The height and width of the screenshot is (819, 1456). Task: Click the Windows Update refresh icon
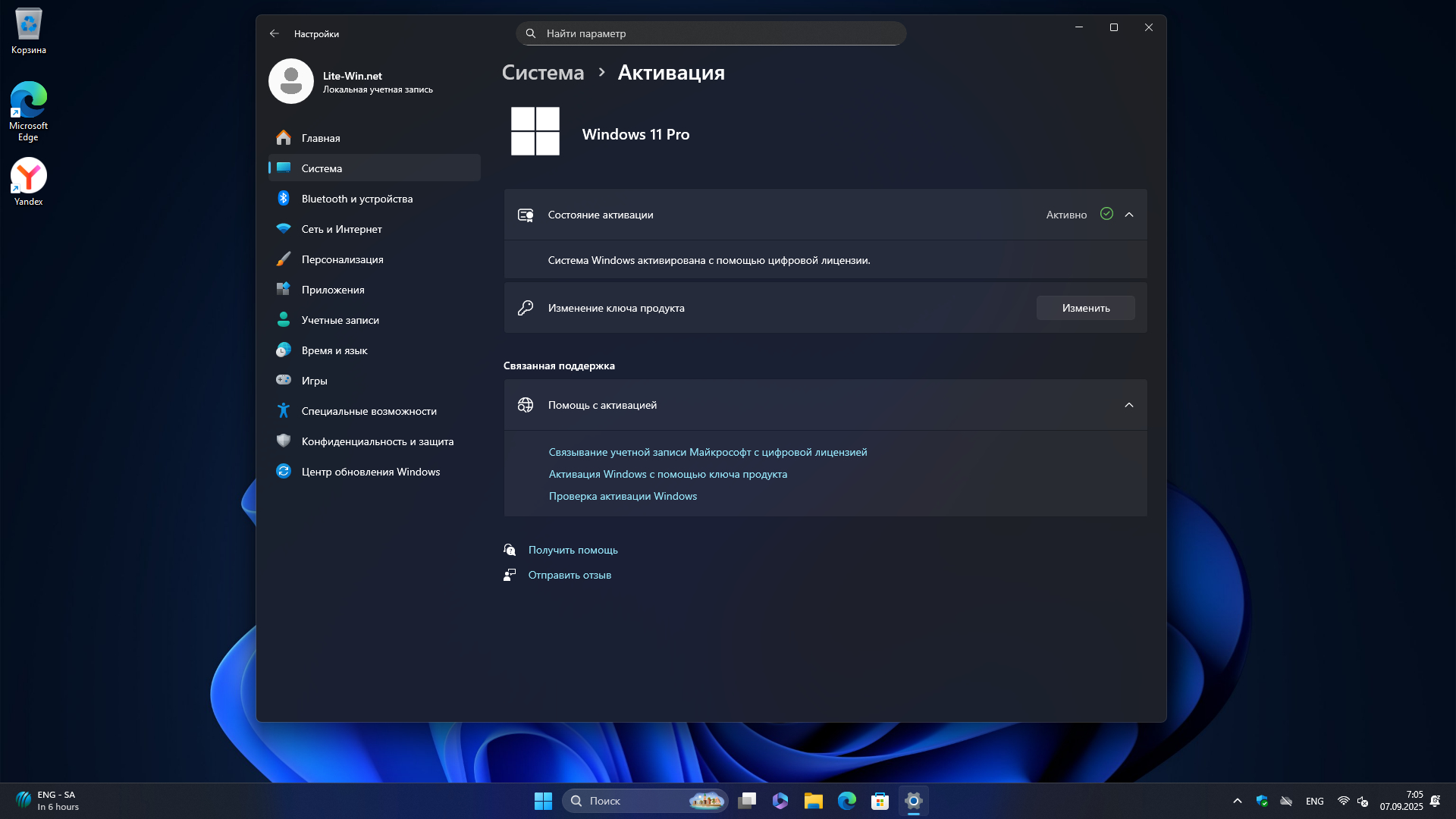(284, 471)
